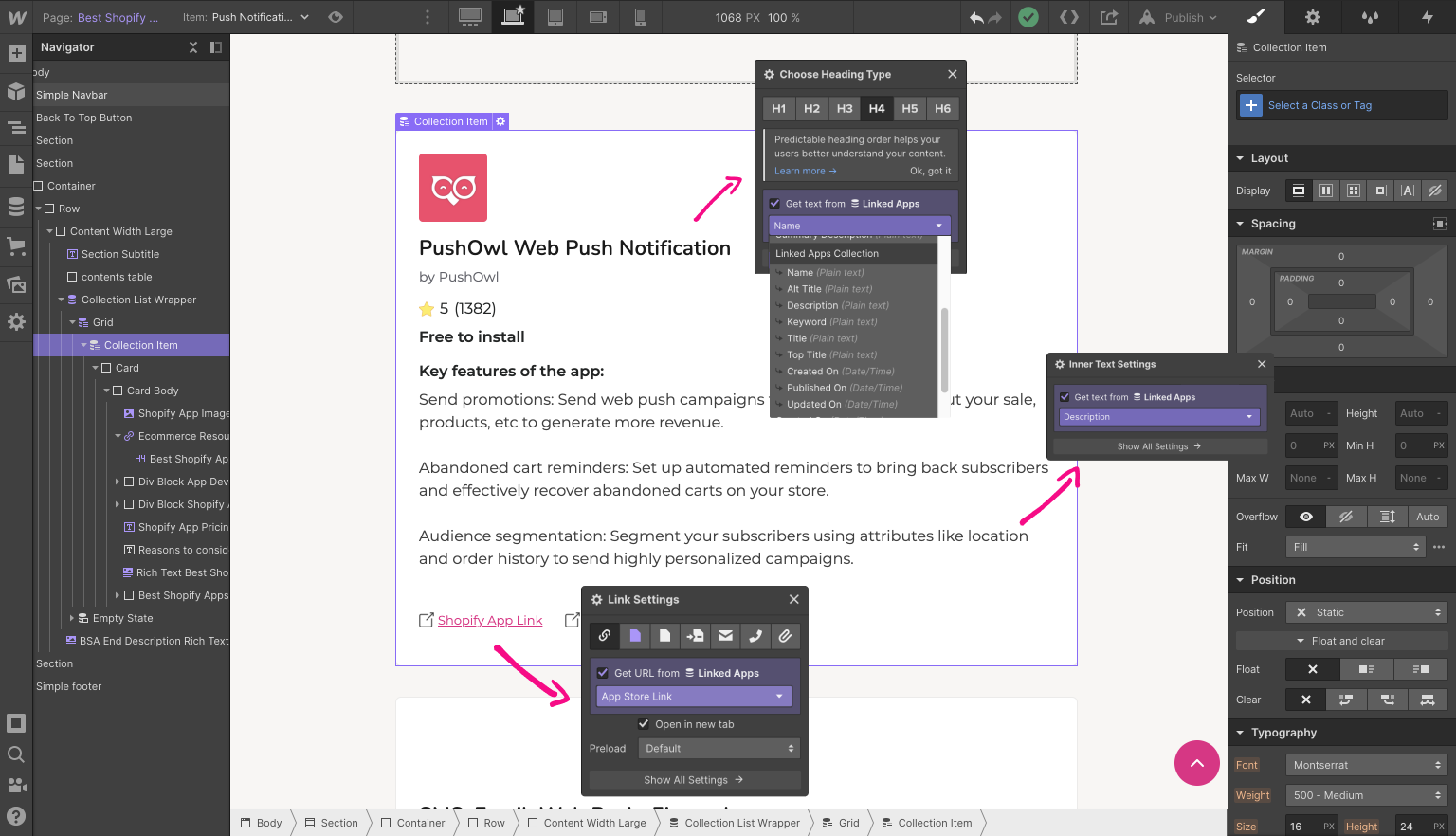The image size is (1456, 836).
Task: Open the Add Elements panel
Action: 16,53
